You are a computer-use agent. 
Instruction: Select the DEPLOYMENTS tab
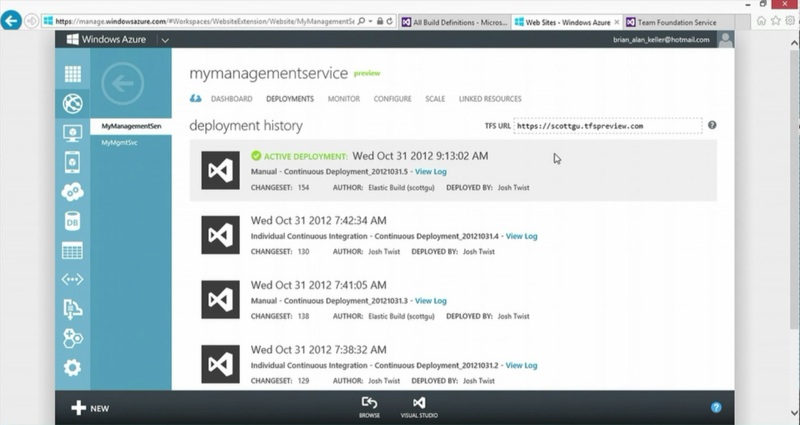(x=290, y=98)
